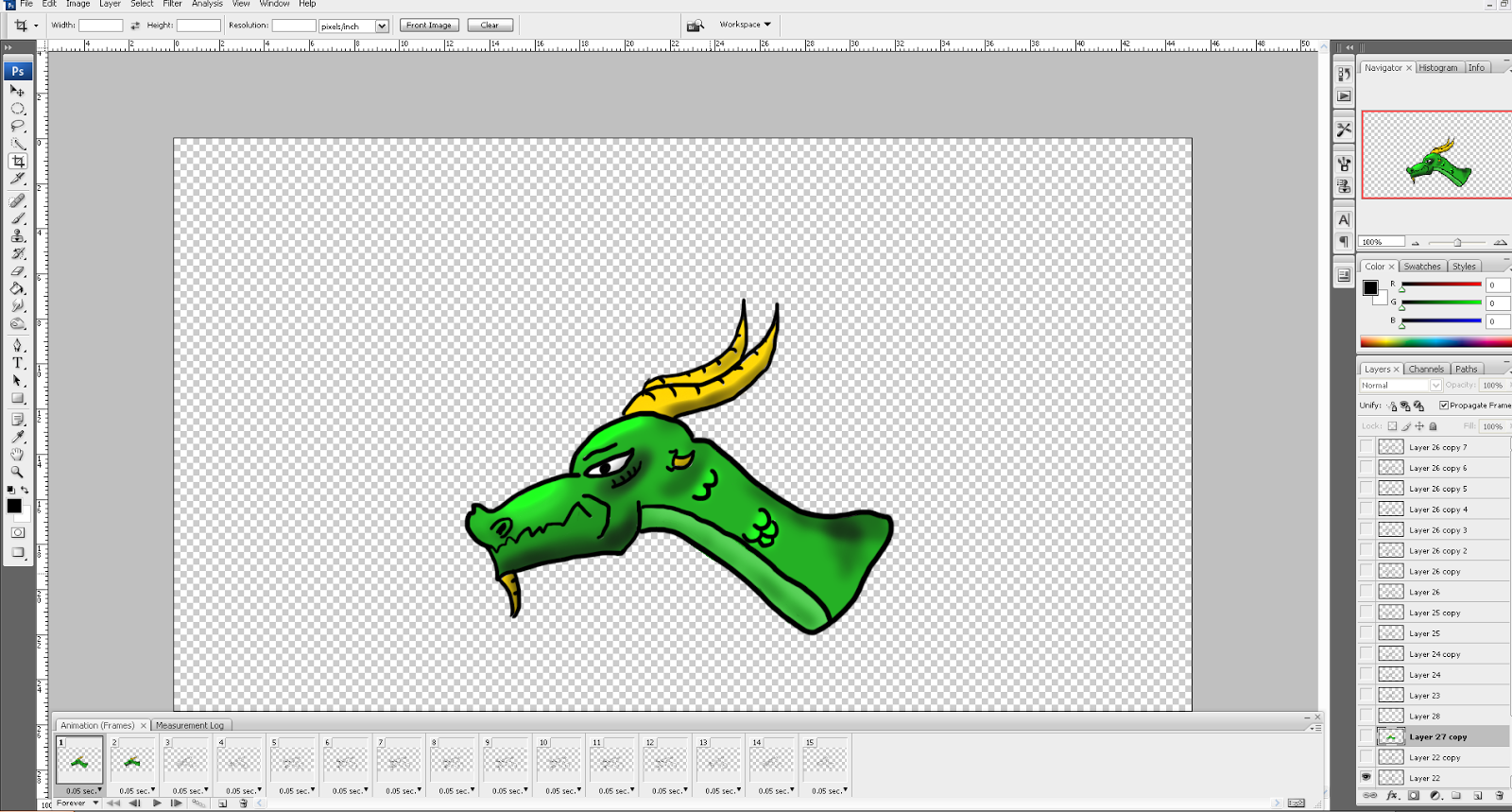Select the Healing Brush tool
This screenshot has height=812, width=1512.
pos(17,200)
